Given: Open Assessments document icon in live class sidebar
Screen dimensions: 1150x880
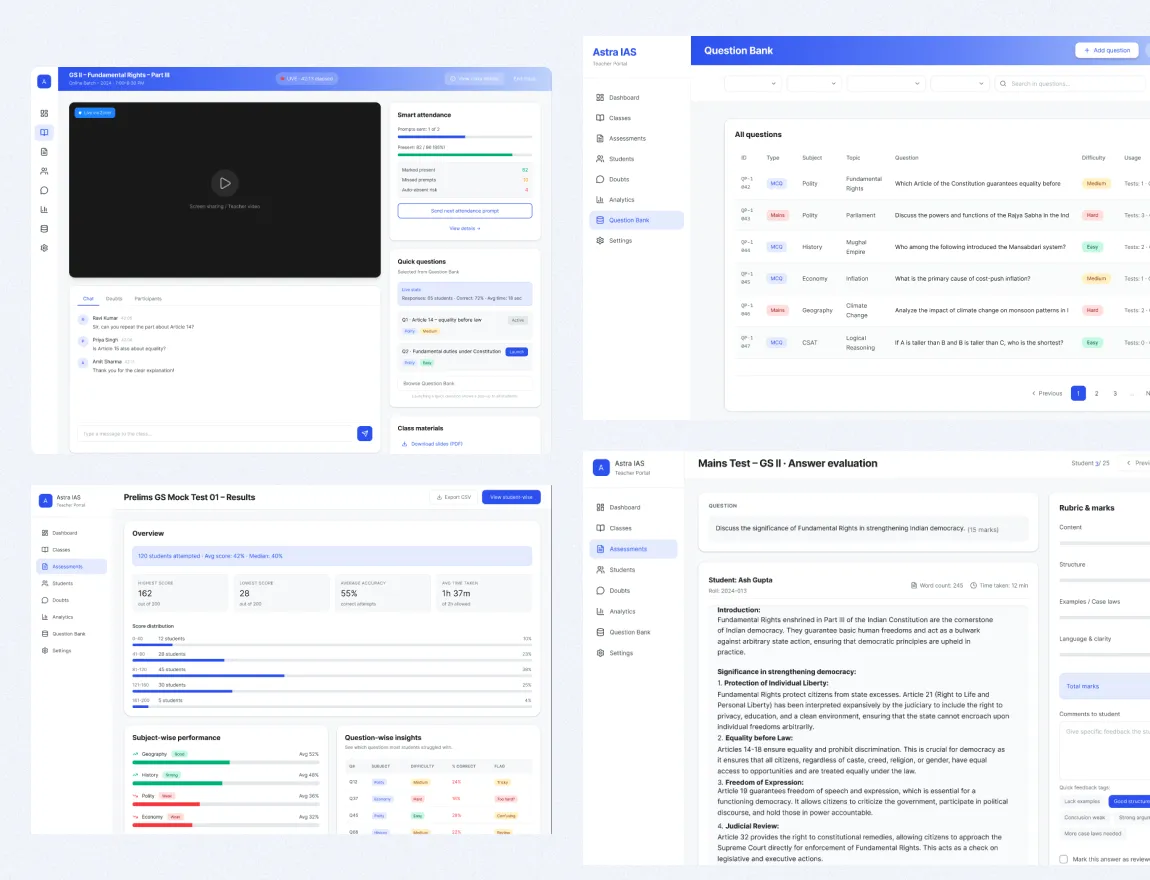Looking at the screenshot, I should [x=44, y=152].
